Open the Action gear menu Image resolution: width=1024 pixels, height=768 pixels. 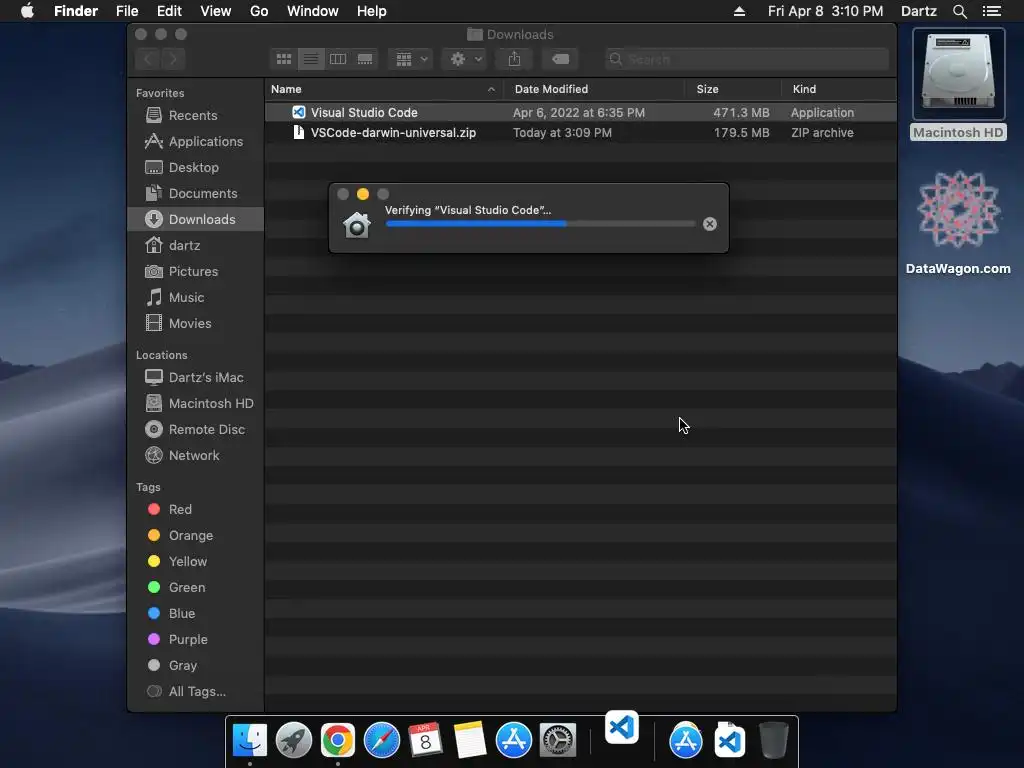pos(464,59)
